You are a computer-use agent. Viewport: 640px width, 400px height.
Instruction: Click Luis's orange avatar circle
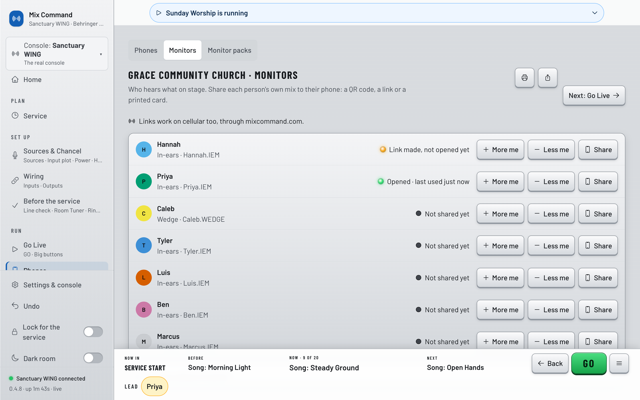144,278
